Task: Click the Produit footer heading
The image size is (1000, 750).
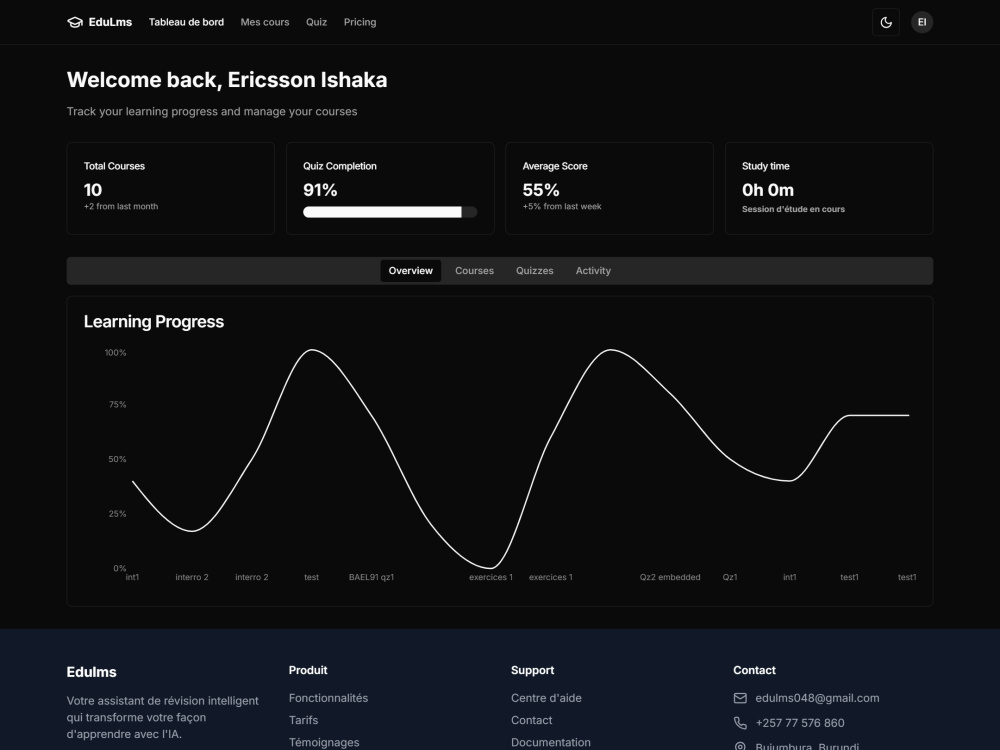Action: coord(308,670)
